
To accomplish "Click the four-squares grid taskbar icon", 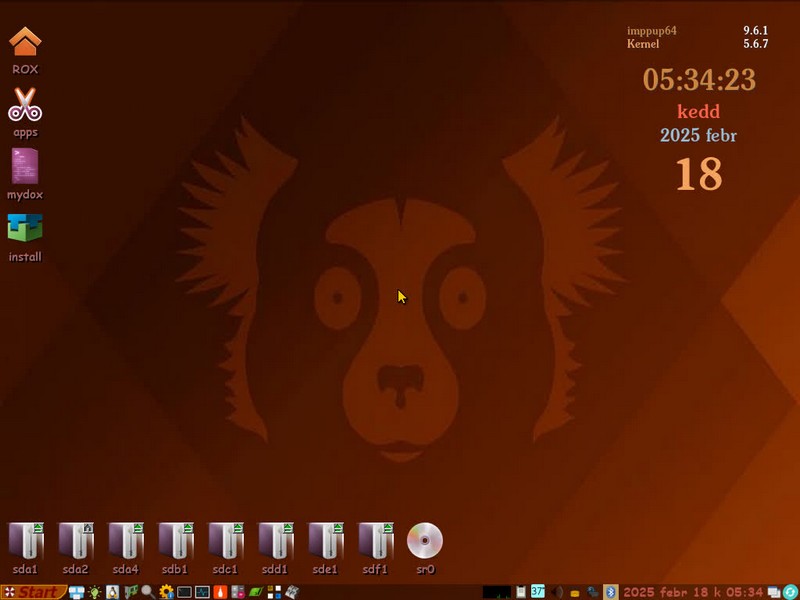I will coord(274,592).
